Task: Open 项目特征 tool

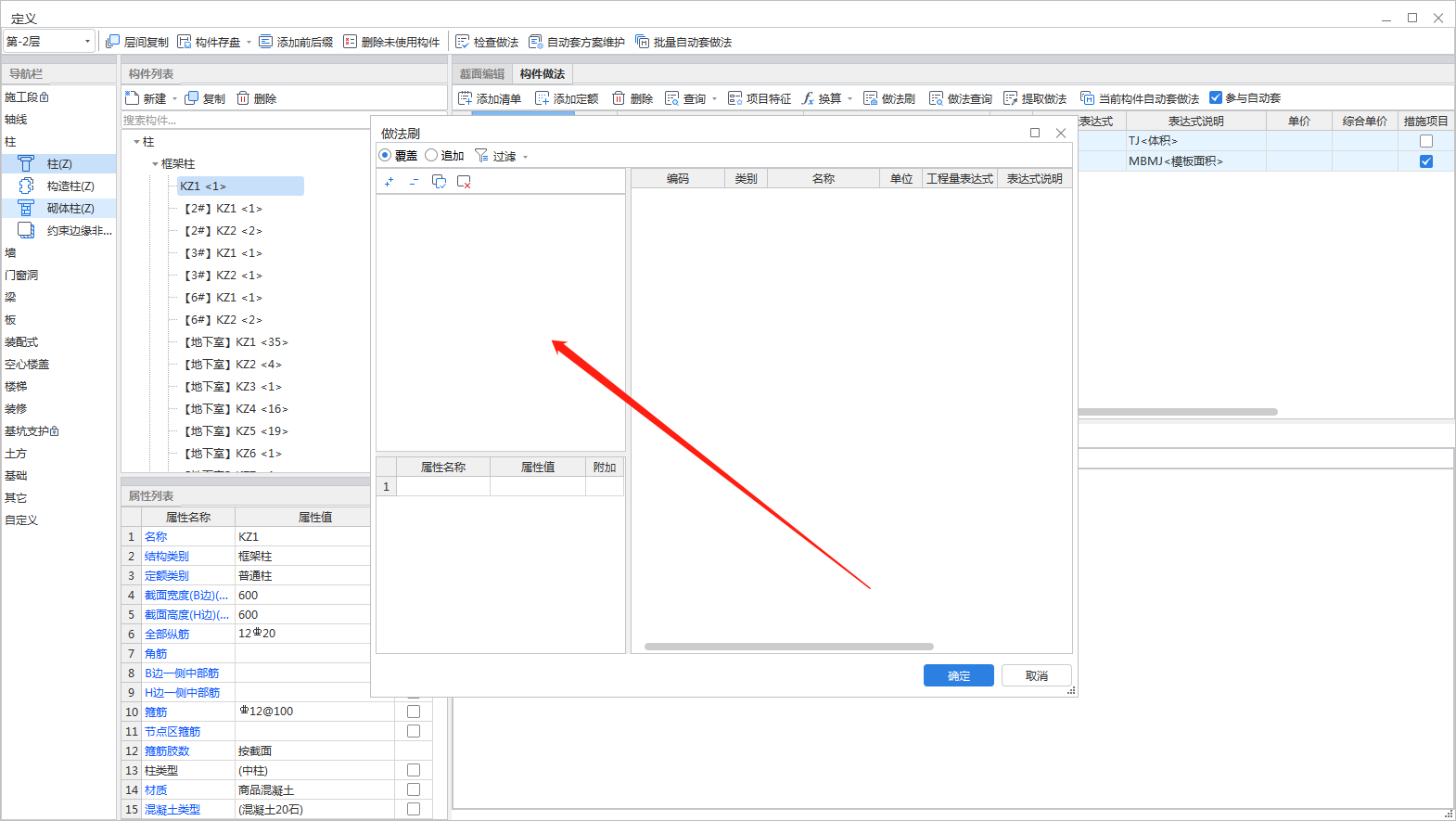Action: click(x=760, y=98)
